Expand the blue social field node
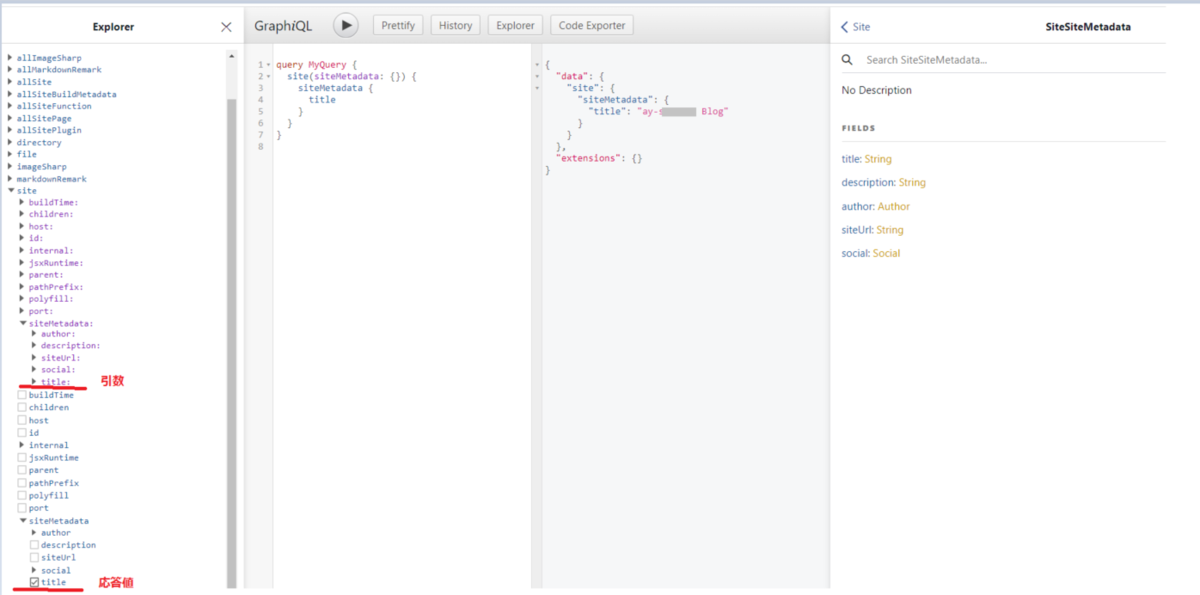Viewport: 1200px width, 595px height. click(34, 570)
